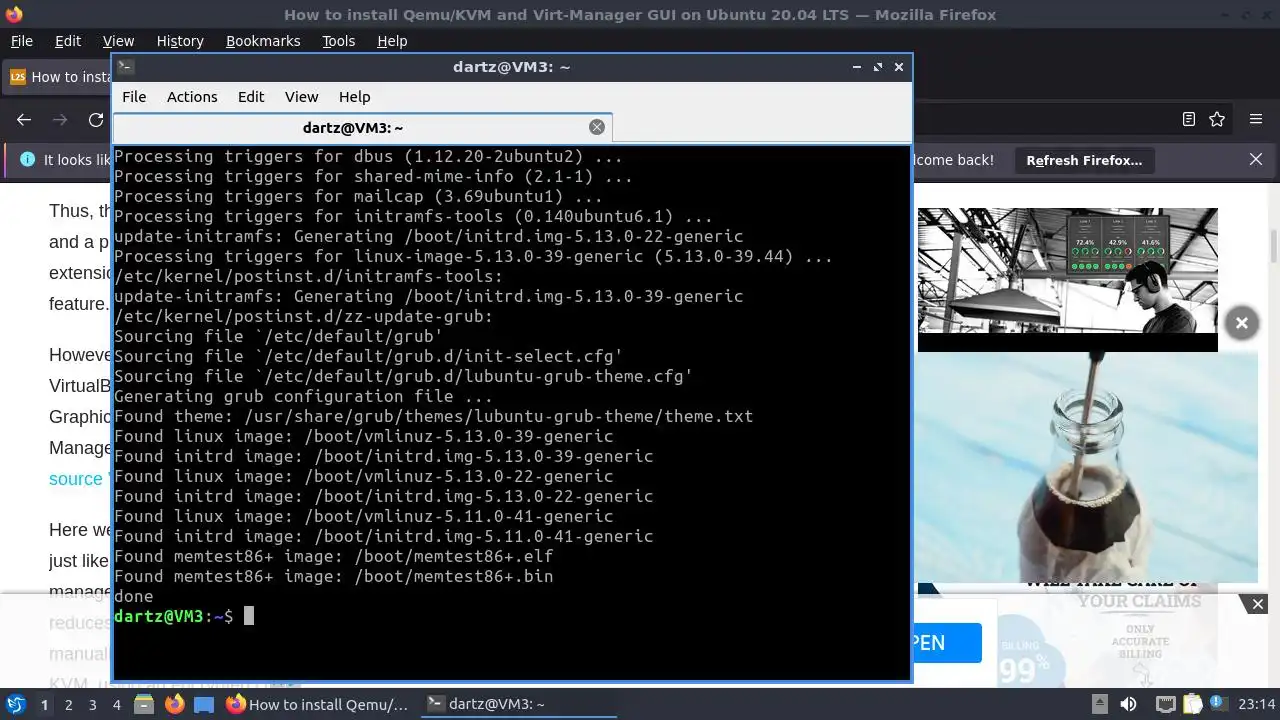Open the Firefox Bookmarks menu
Screen dimensions: 1280x720
[x=263, y=41]
